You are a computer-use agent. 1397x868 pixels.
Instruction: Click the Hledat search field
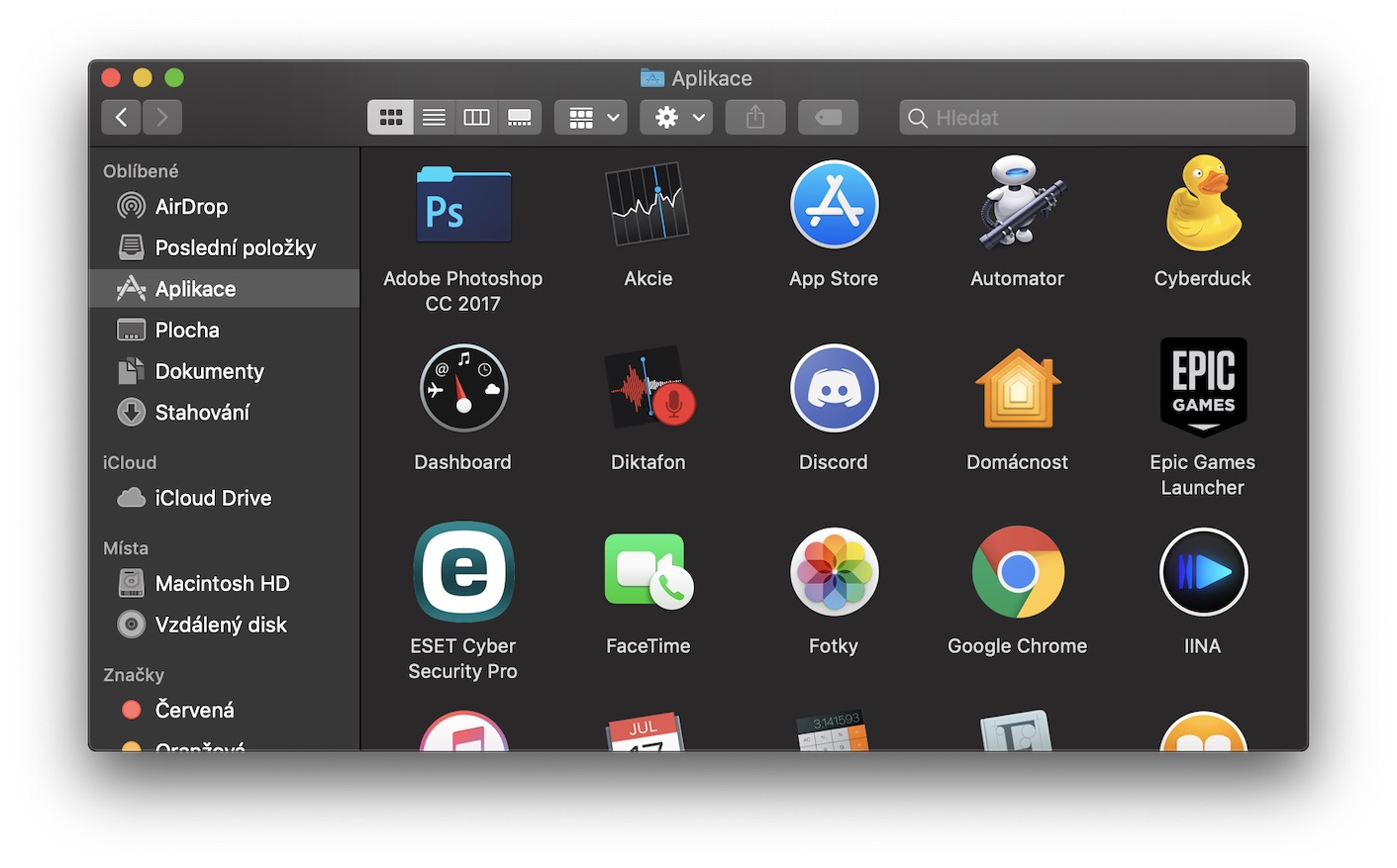(1097, 118)
